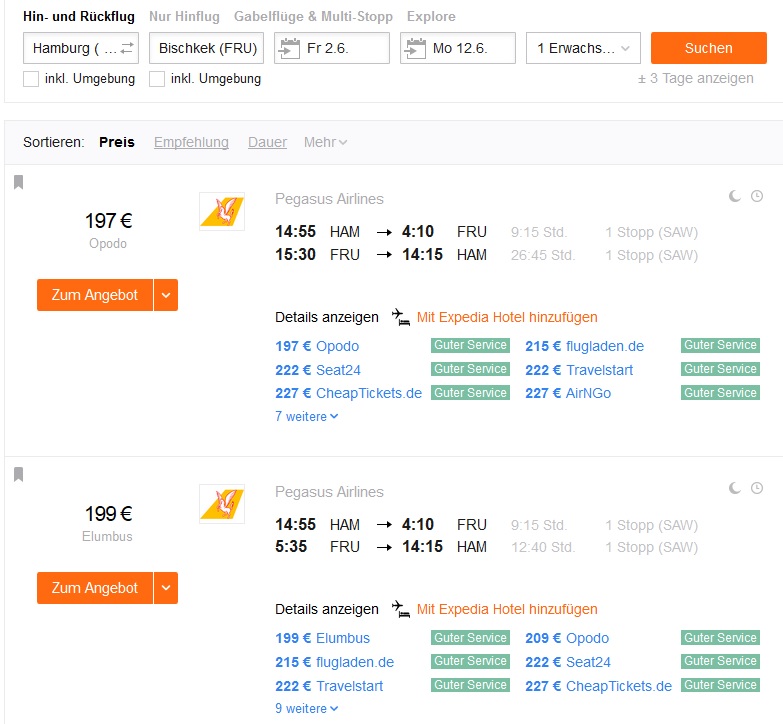Open 227 € CheapTickets.de offer in second result

click(598, 686)
